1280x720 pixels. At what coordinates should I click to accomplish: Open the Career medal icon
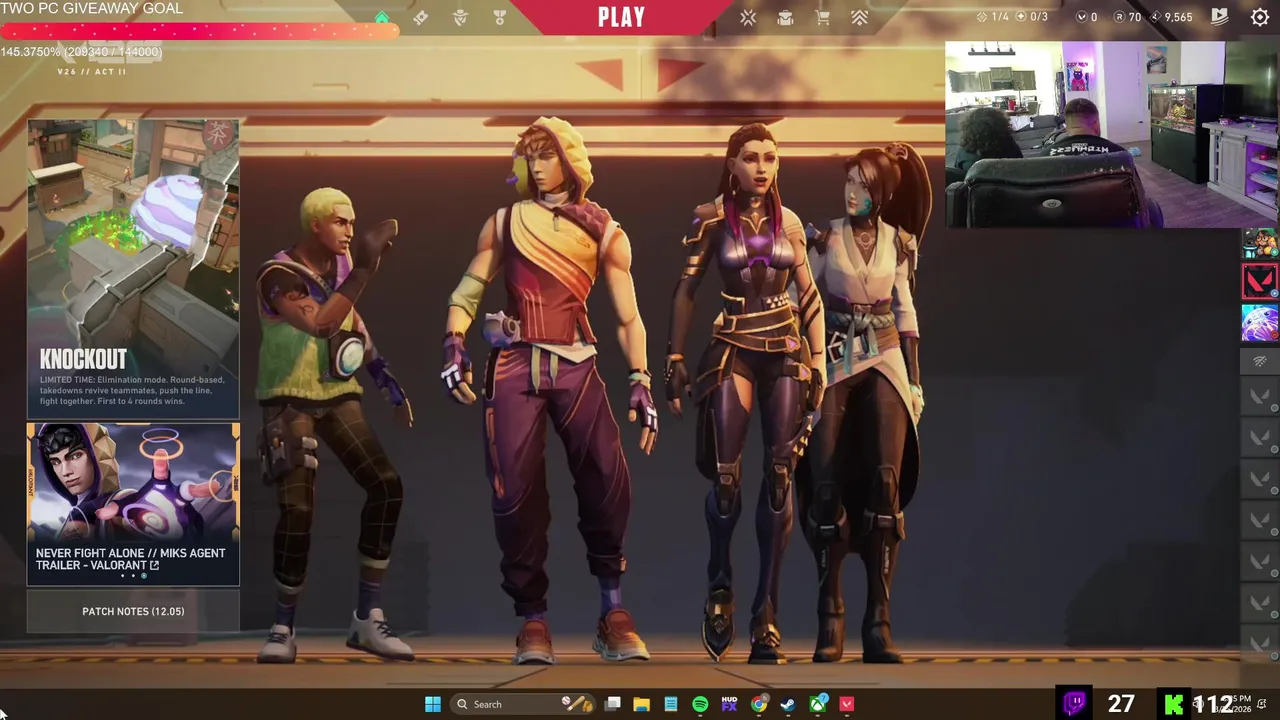pyautogui.click(x=499, y=18)
